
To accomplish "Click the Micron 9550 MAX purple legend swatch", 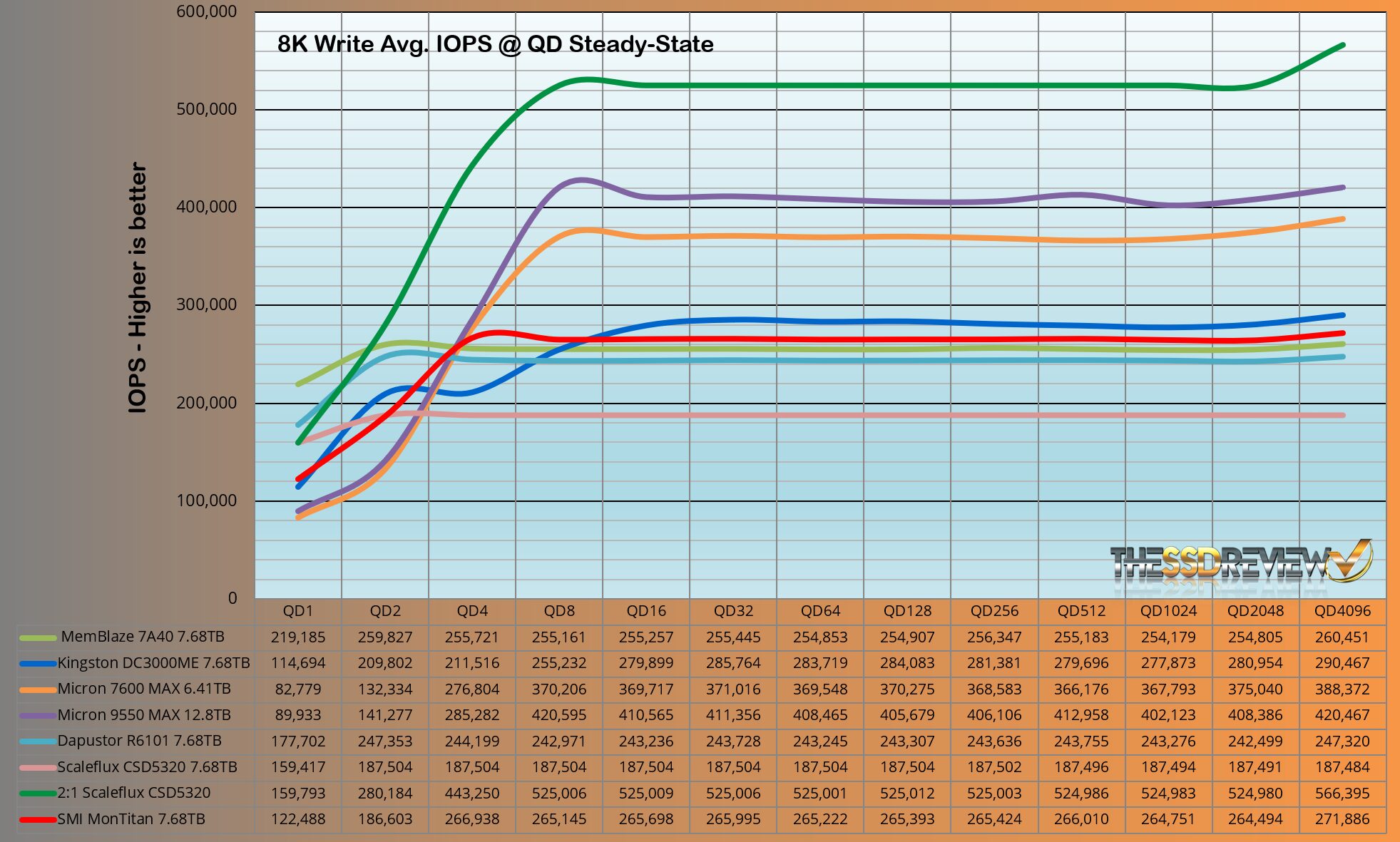I will 38,715.
